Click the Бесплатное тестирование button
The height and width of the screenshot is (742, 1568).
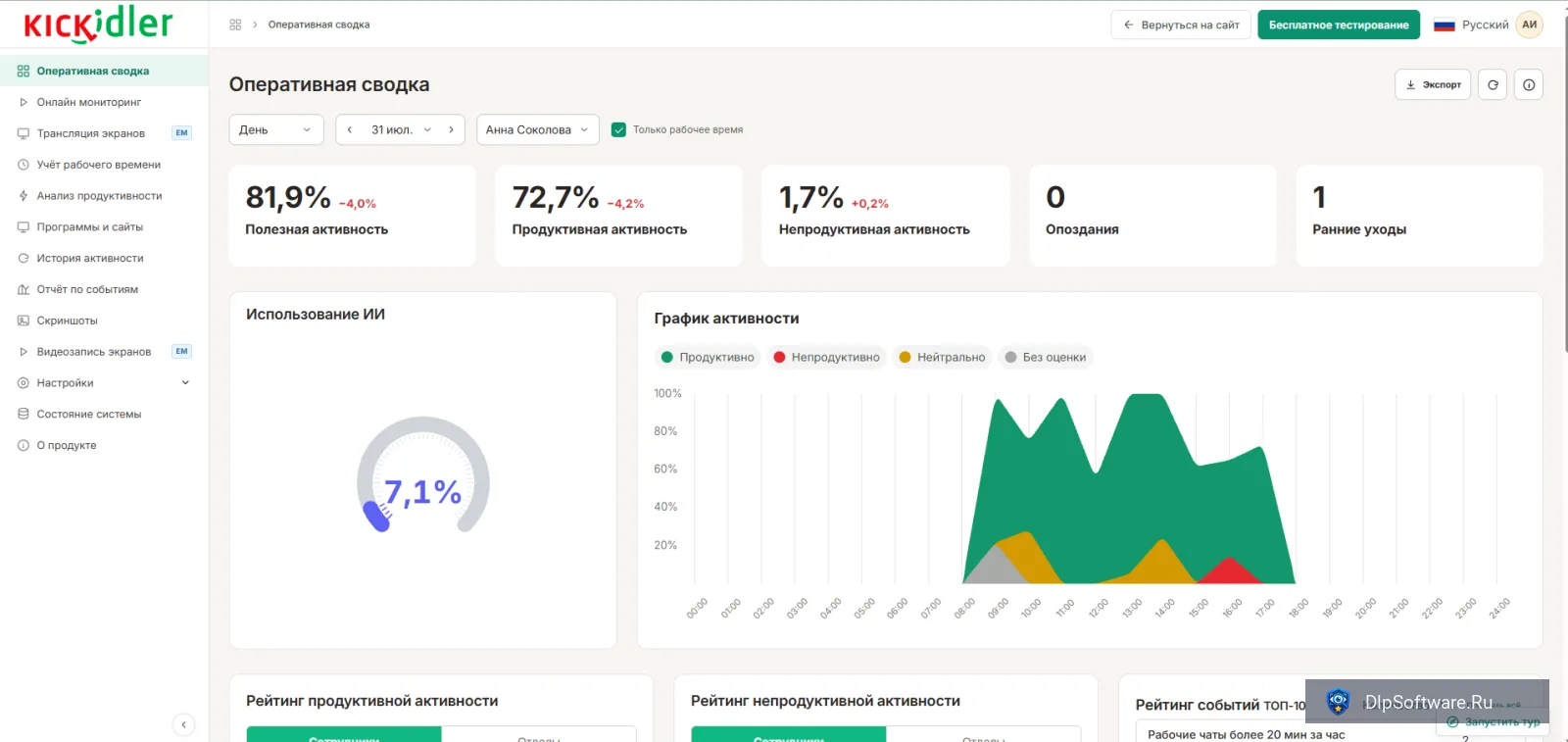point(1339,25)
